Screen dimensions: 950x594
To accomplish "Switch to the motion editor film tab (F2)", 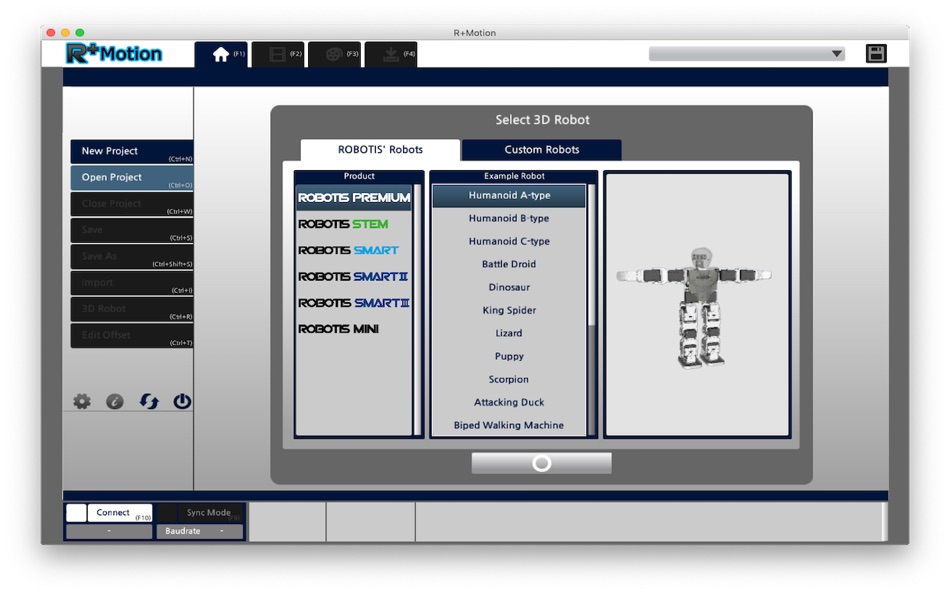I will pyautogui.click(x=277, y=55).
